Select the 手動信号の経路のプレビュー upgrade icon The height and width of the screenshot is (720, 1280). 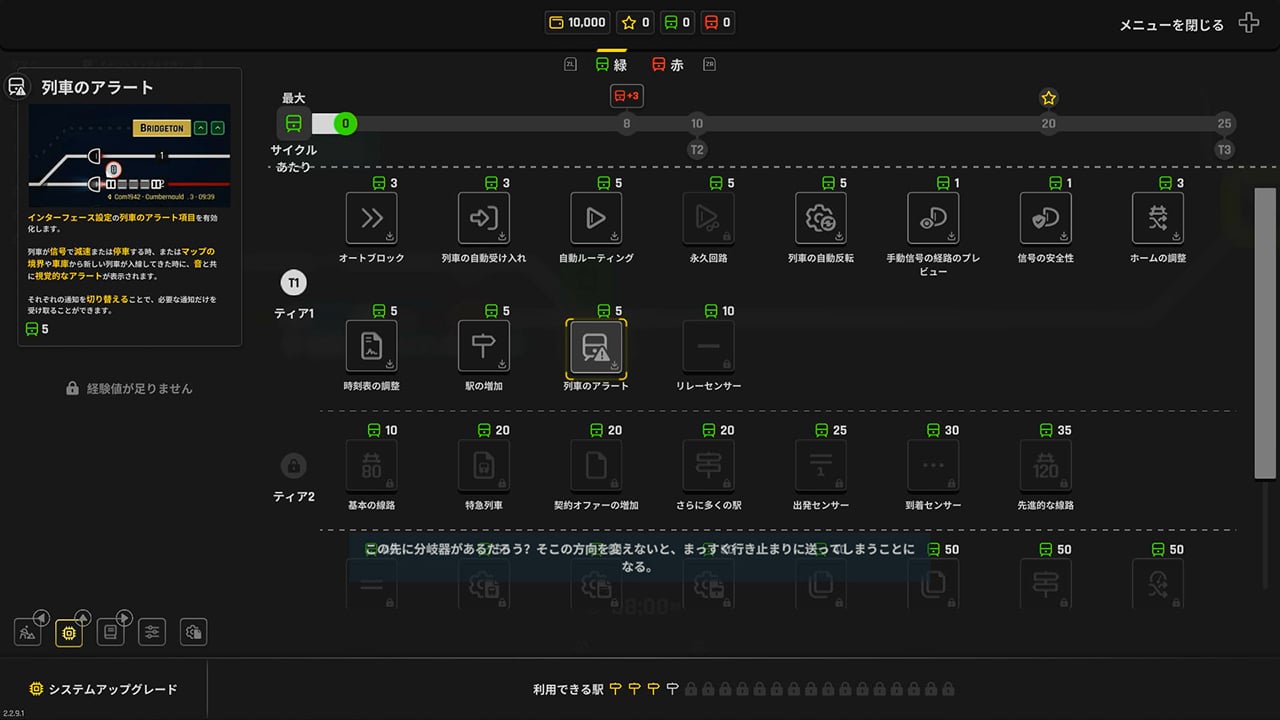933,218
